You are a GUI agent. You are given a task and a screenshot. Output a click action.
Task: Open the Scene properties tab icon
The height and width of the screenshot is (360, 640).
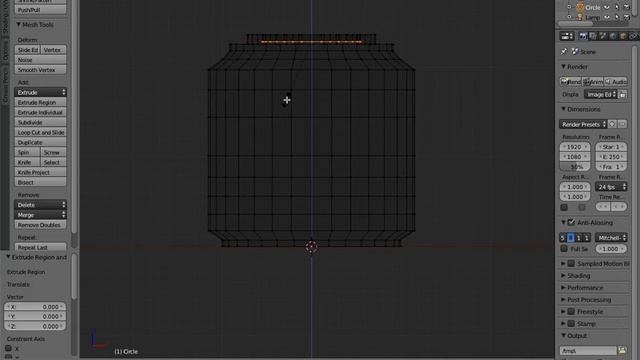603,36
